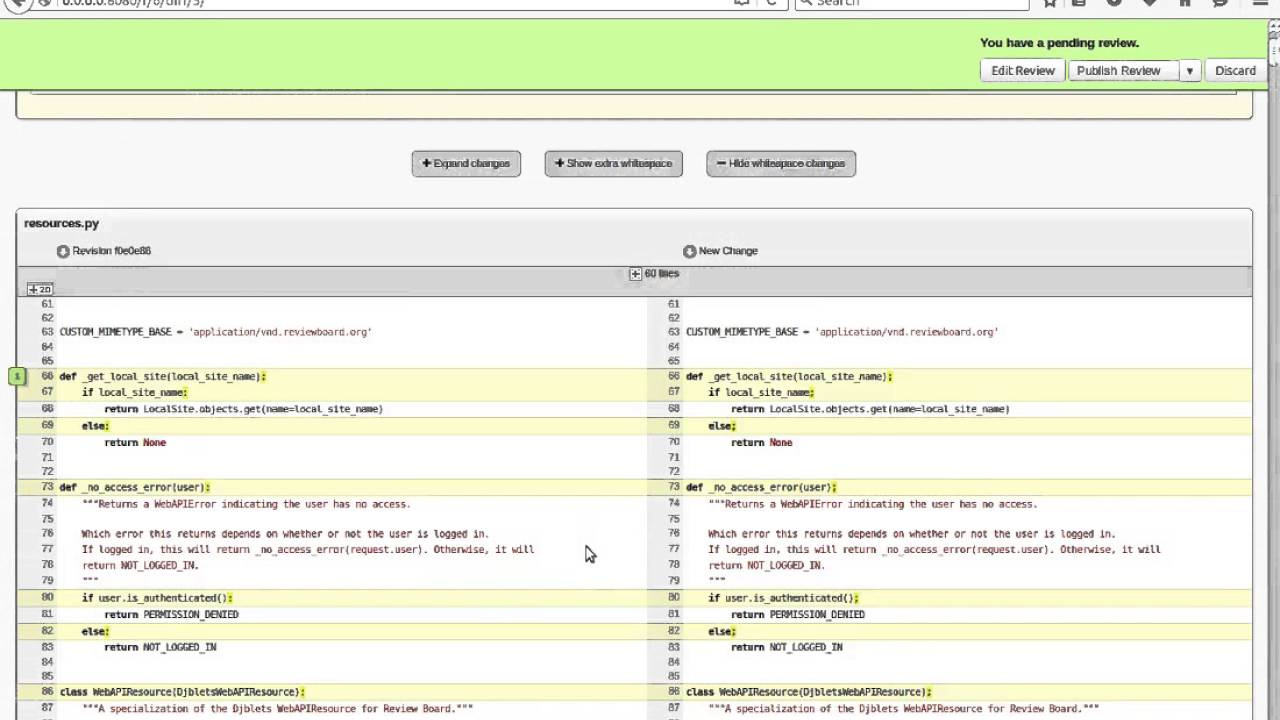Open the green comment flag on line 66
Screen dimensions: 1280x720
[18, 376]
